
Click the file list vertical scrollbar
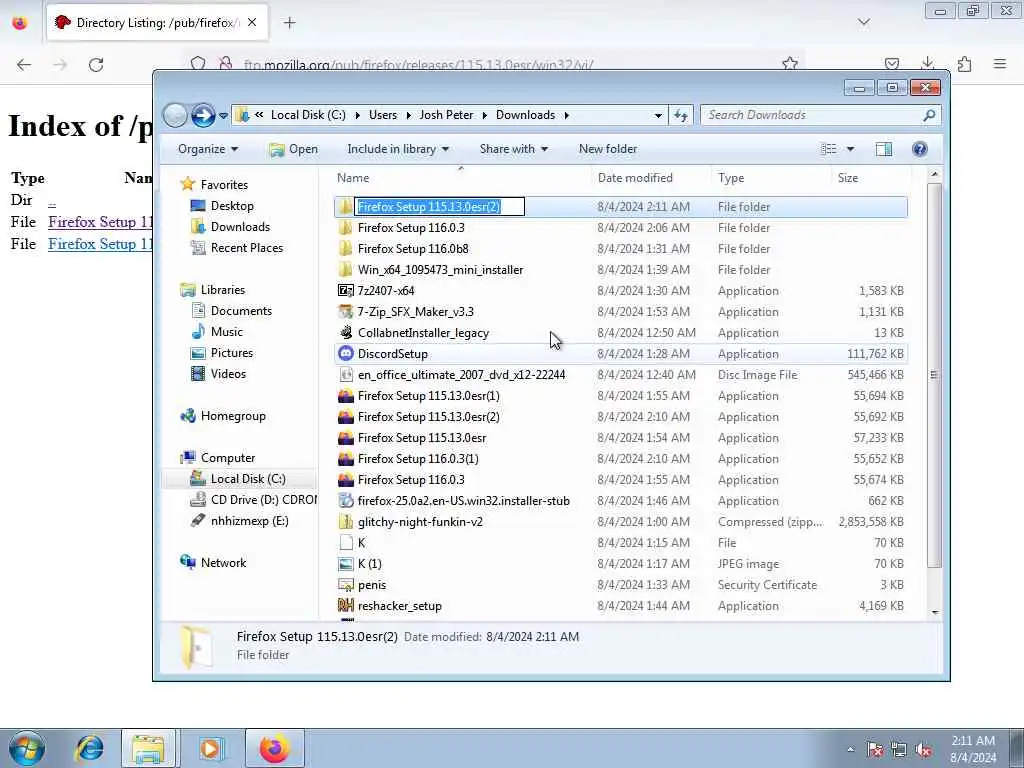[x=935, y=375]
